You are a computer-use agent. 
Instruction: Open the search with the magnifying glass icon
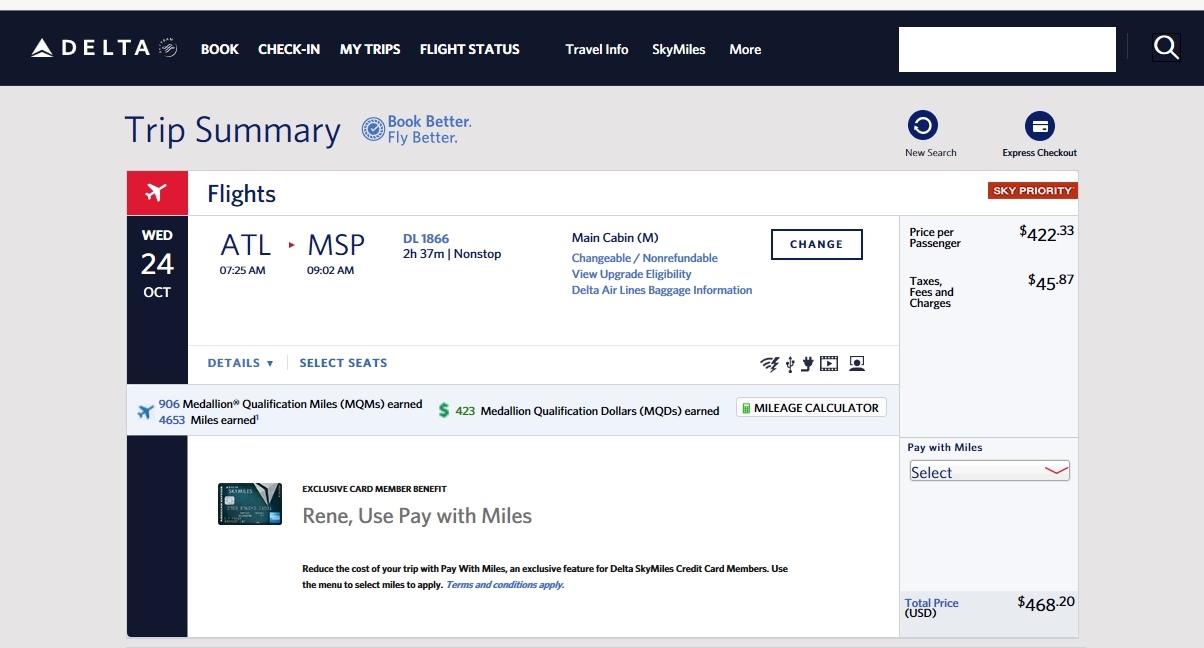(1166, 46)
